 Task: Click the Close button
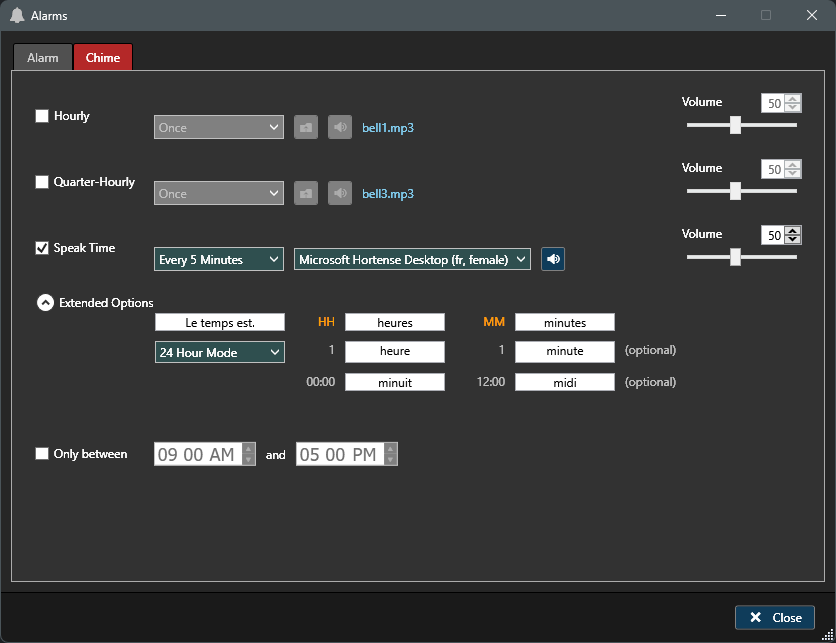[775, 617]
